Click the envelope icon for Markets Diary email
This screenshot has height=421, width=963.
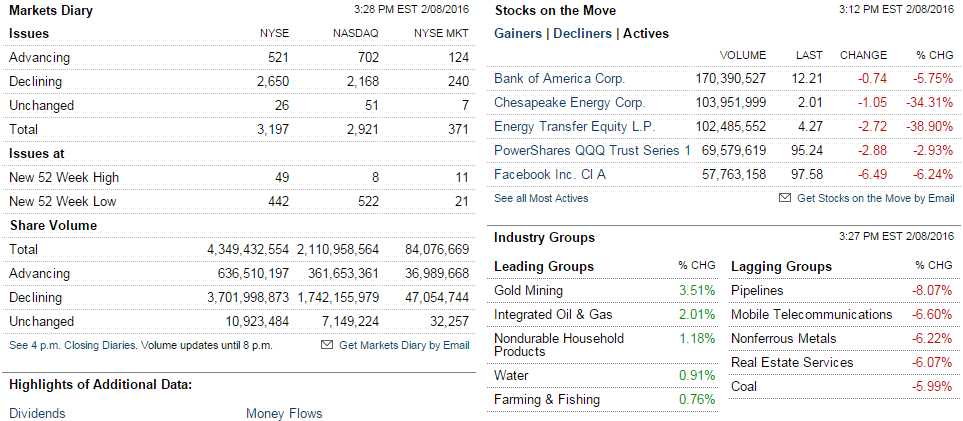click(x=326, y=345)
